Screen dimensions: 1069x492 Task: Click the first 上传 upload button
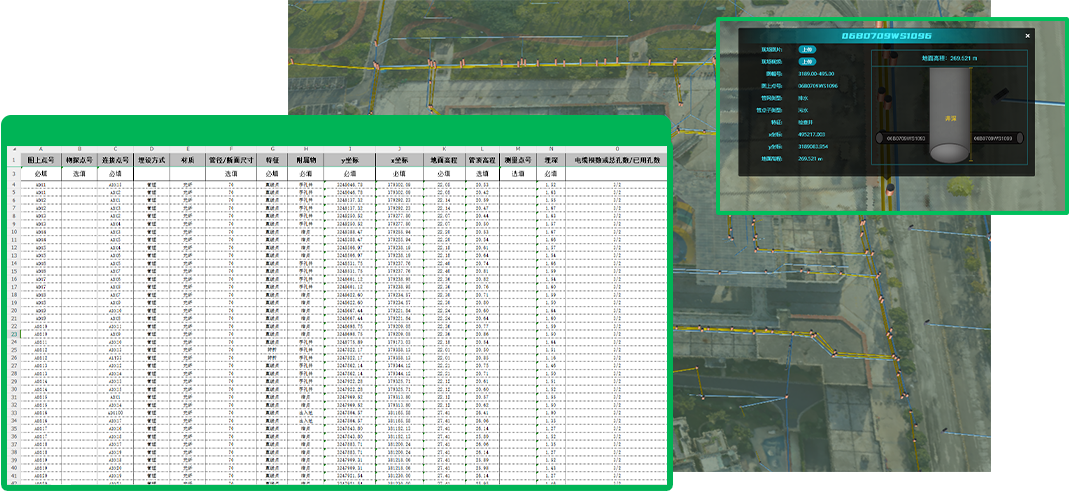pyautogui.click(x=806, y=48)
